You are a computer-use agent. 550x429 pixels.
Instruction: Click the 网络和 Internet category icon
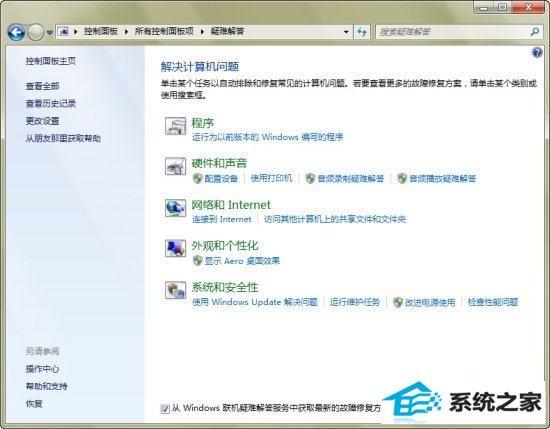pos(175,208)
